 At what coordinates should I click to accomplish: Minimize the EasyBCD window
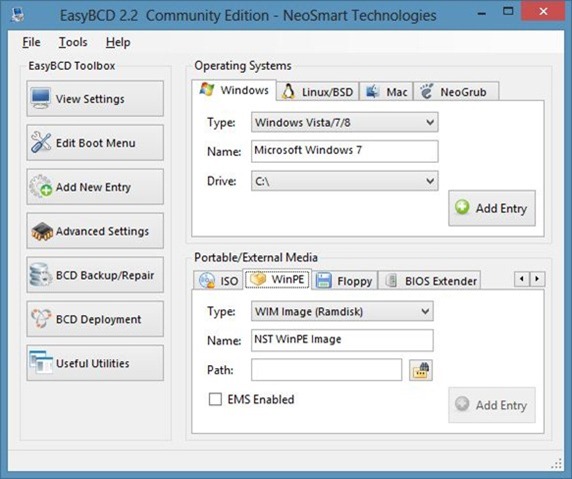(482, 13)
